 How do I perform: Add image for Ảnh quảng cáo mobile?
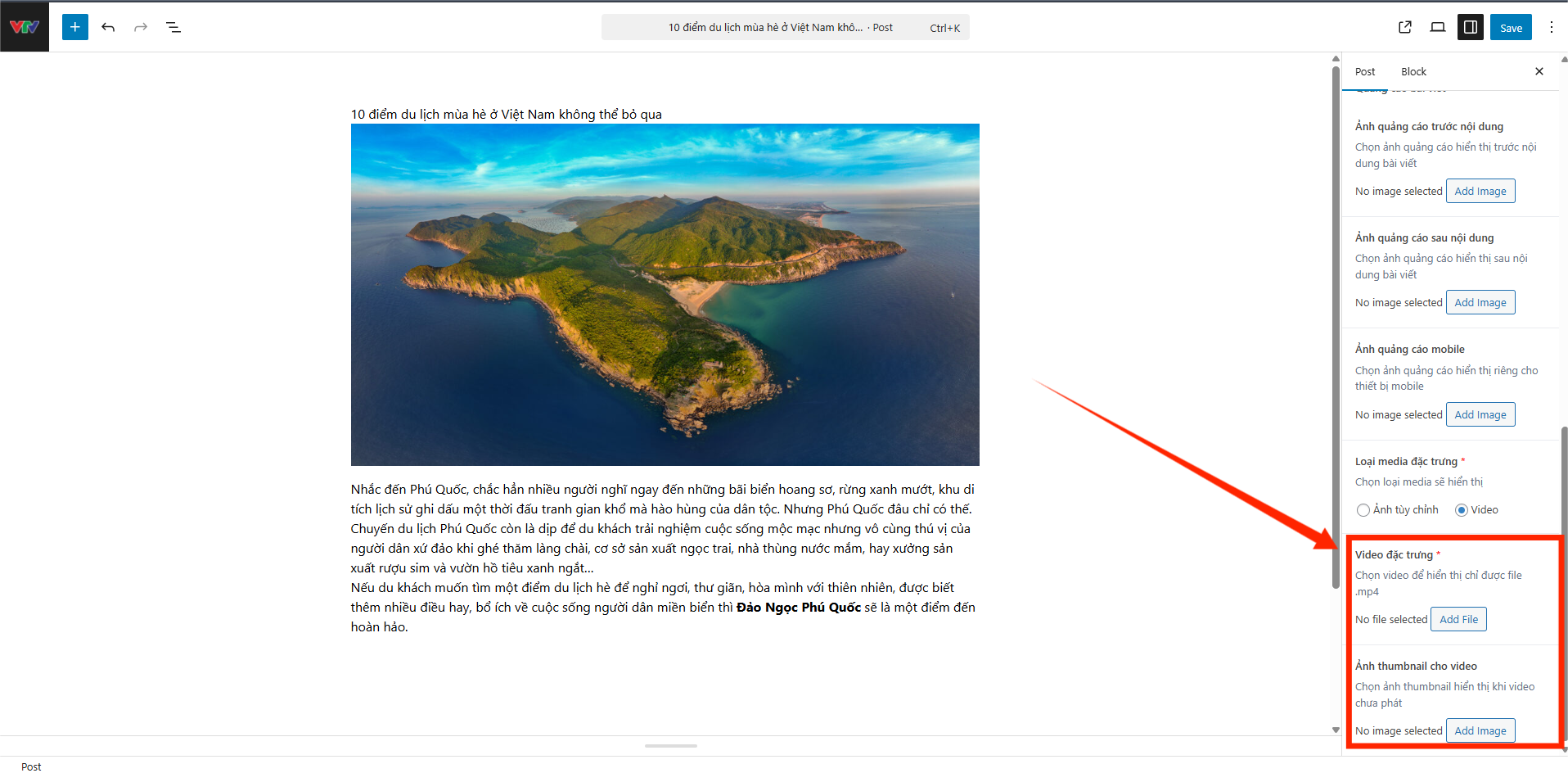(1480, 414)
